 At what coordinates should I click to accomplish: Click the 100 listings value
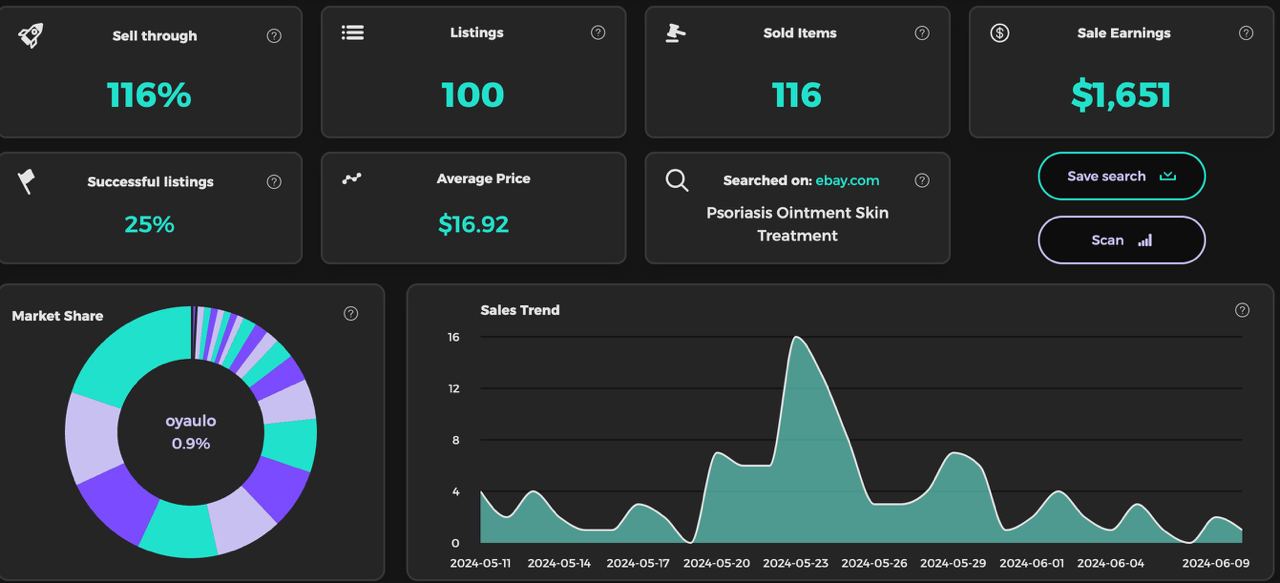[x=473, y=95]
